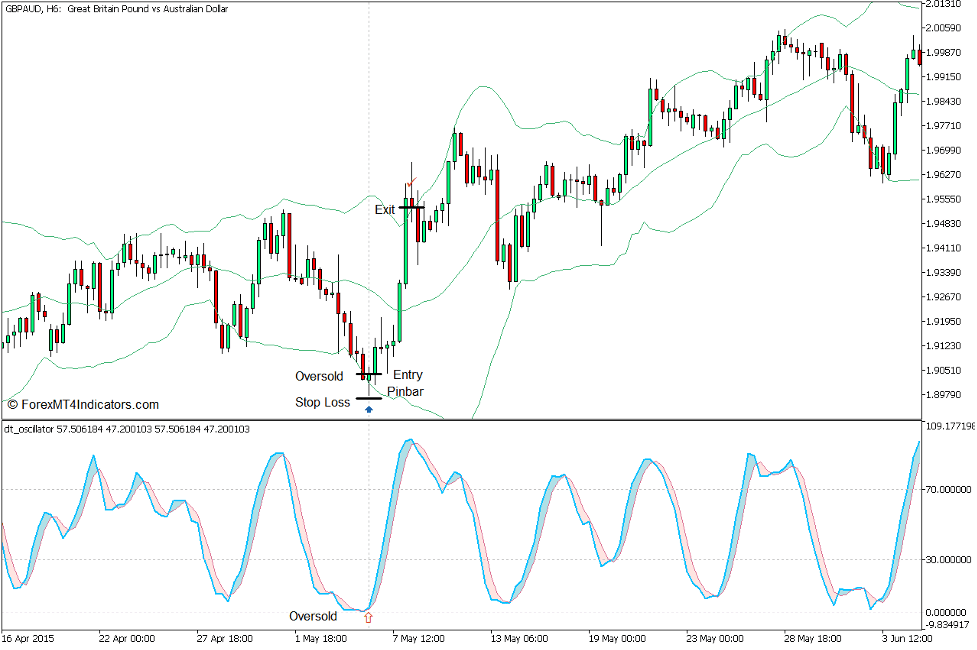Click the Stop Loss text label
The height and width of the screenshot is (650, 977).
(x=322, y=403)
